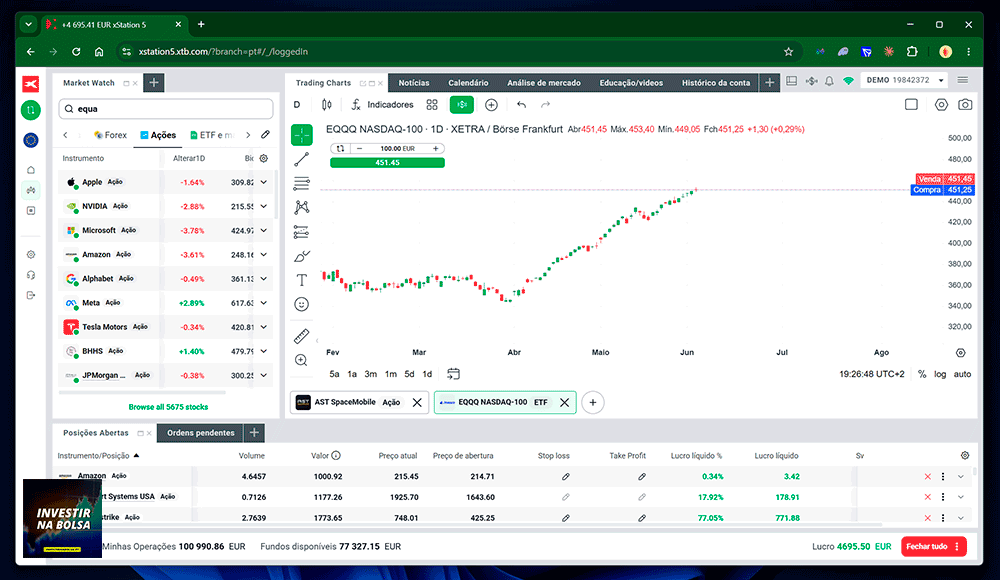Toggle log scale on chart
Viewport: 1000px width, 580px height.
pyautogui.click(x=940, y=375)
